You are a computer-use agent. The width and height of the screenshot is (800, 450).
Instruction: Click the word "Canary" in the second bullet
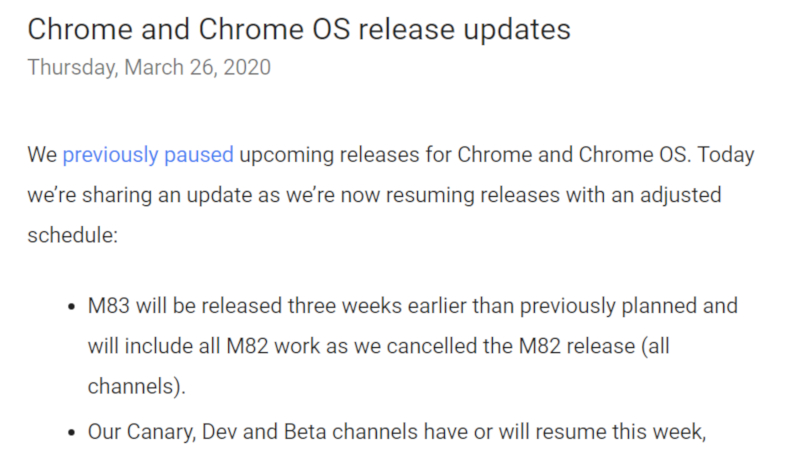click(x=161, y=435)
